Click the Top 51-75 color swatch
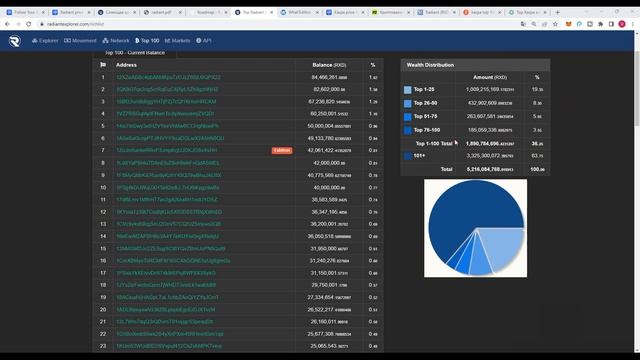The height and width of the screenshot is (360, 640). pos(407,117)
